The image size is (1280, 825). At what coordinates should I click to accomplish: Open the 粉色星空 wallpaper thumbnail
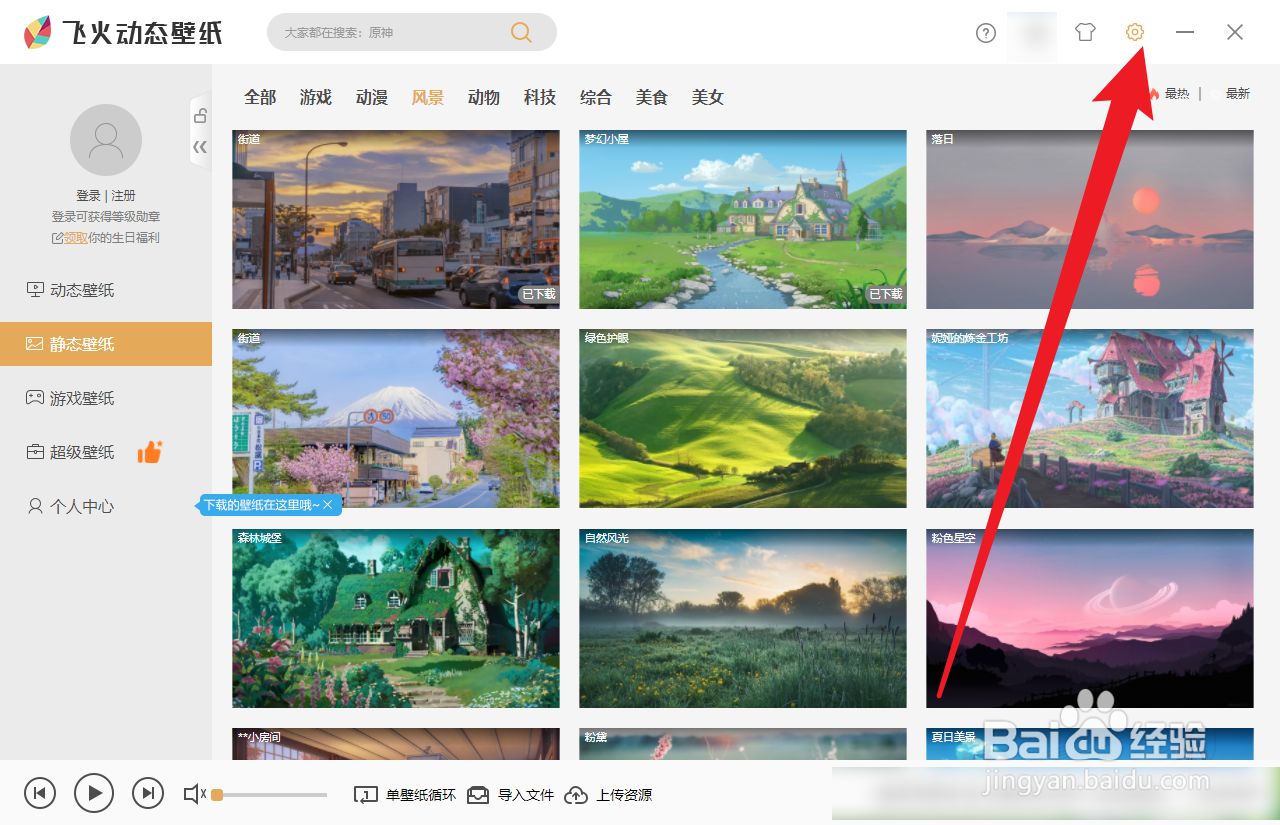point(1090,618)
